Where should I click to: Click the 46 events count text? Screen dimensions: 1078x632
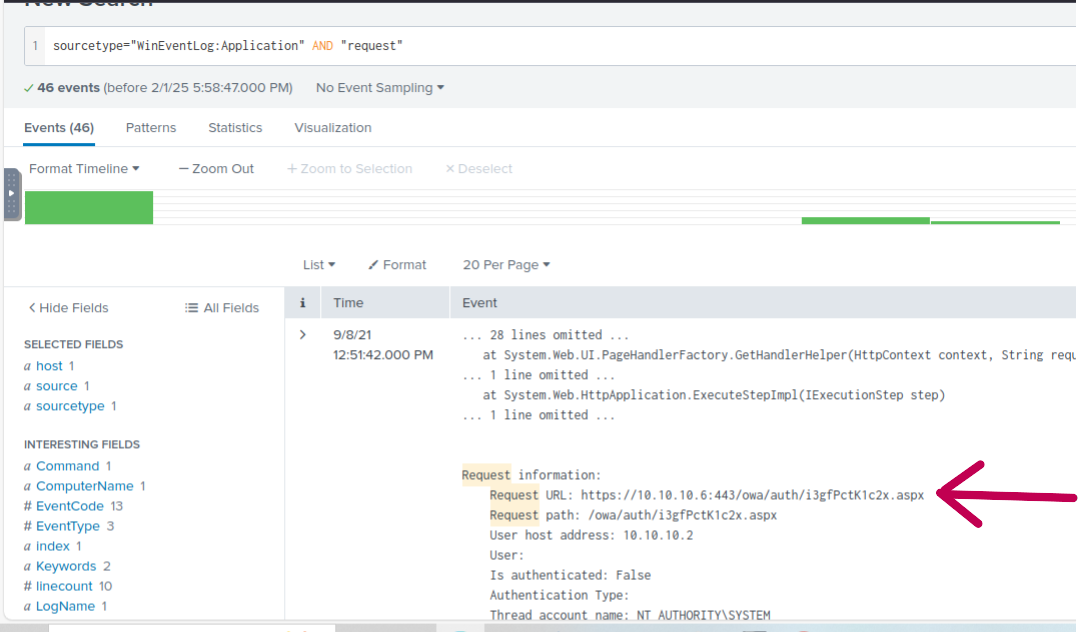pos(68,88)
